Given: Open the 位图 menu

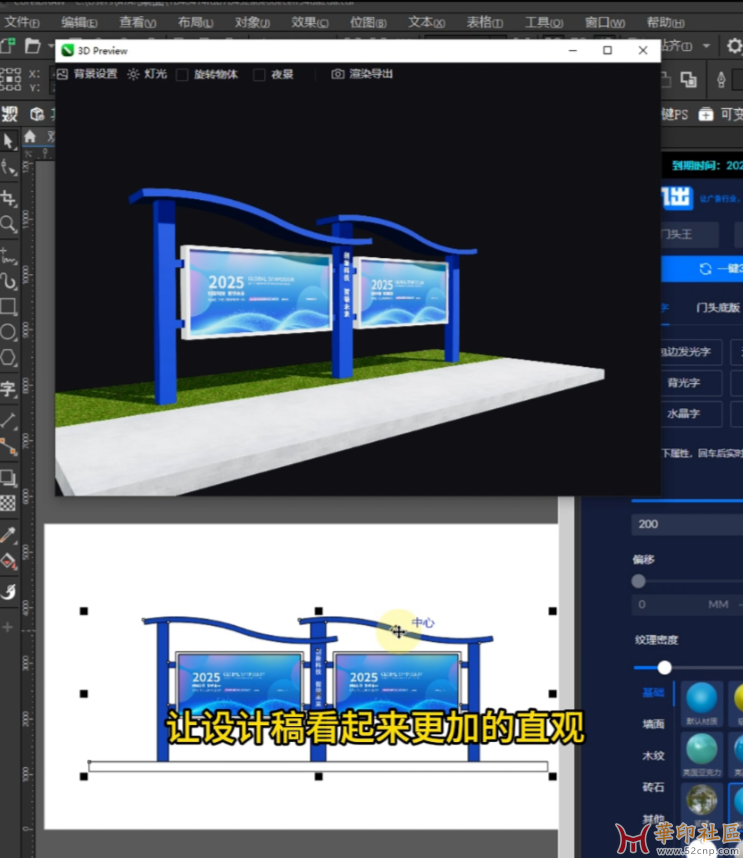Looking at the screenshot, I should coord(368,22).
